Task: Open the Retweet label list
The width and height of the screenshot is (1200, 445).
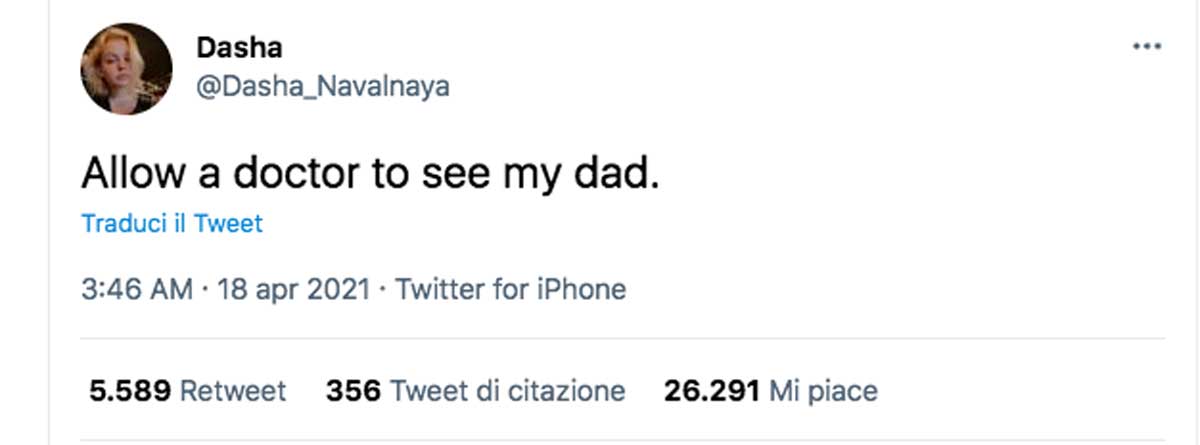Action: tap(232, 390)
